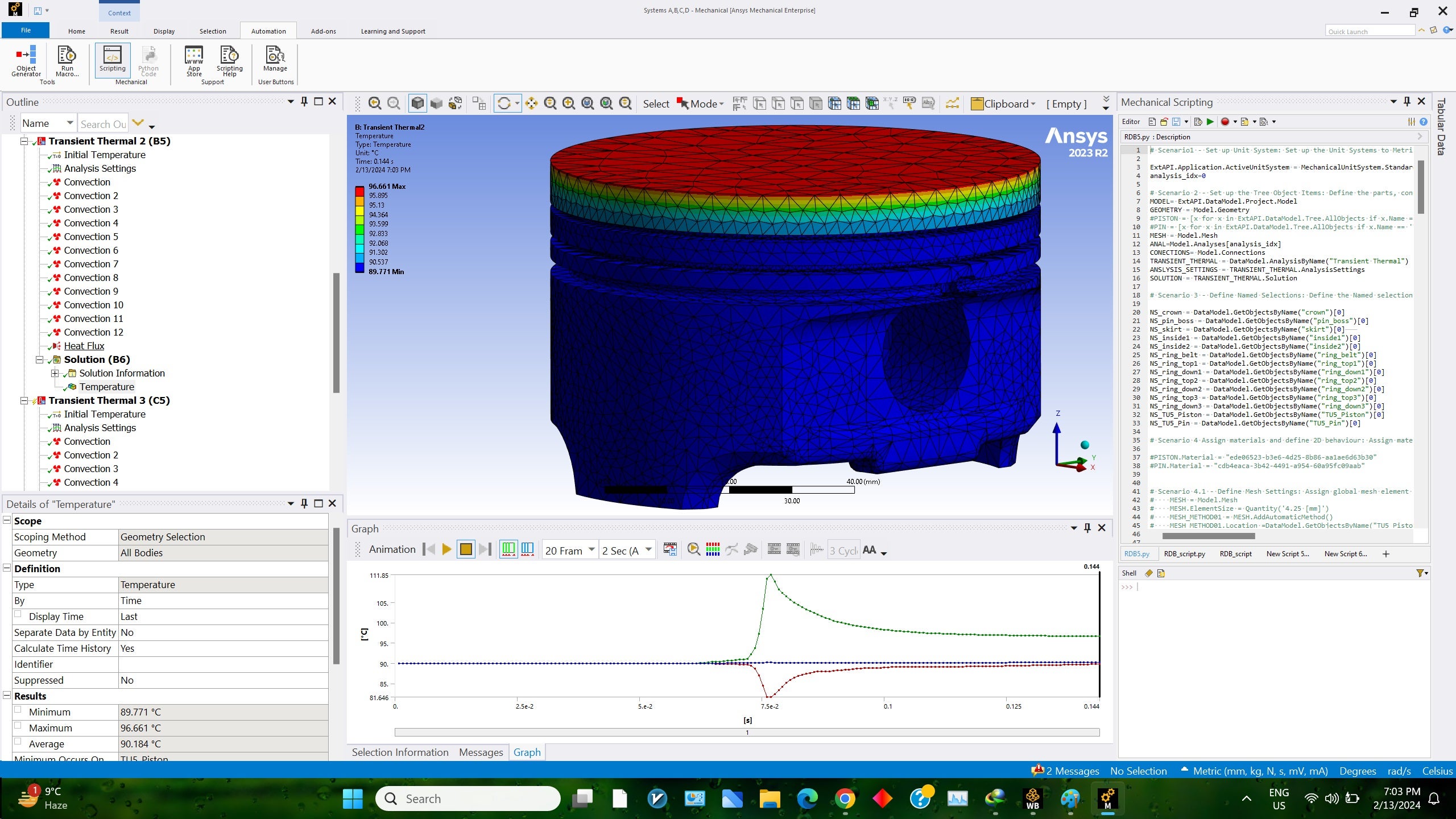The height and width of the screenshot is (819, 1456).
Task: Select the Heat Flux tree item
Action: 84,346
